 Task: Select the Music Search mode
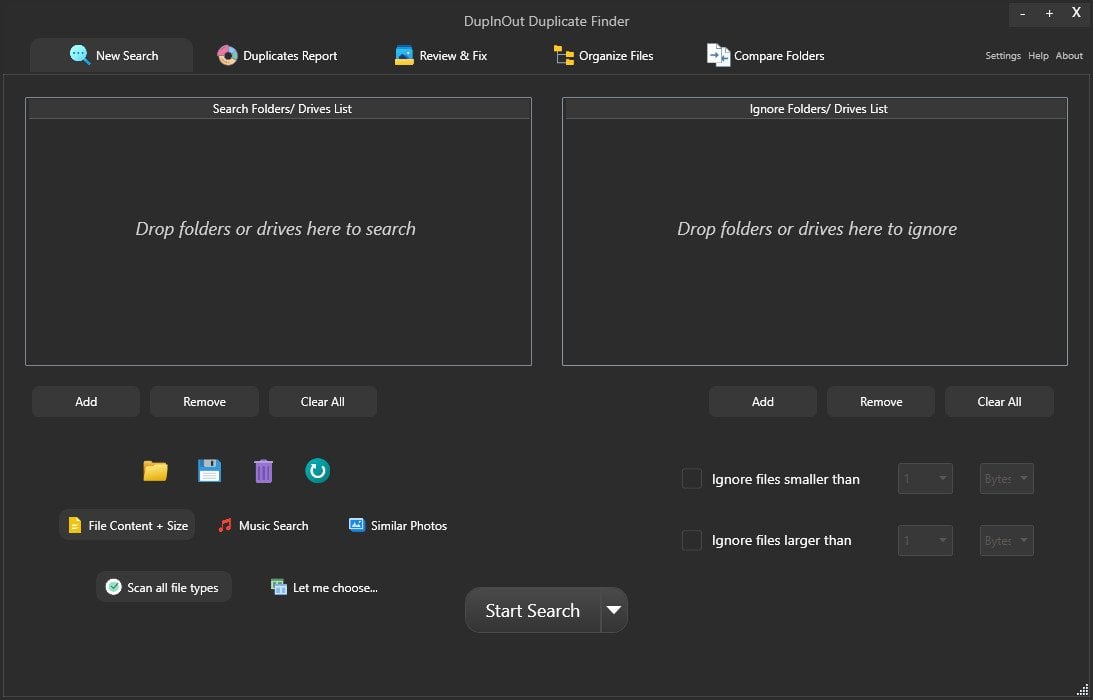(263, 525)
